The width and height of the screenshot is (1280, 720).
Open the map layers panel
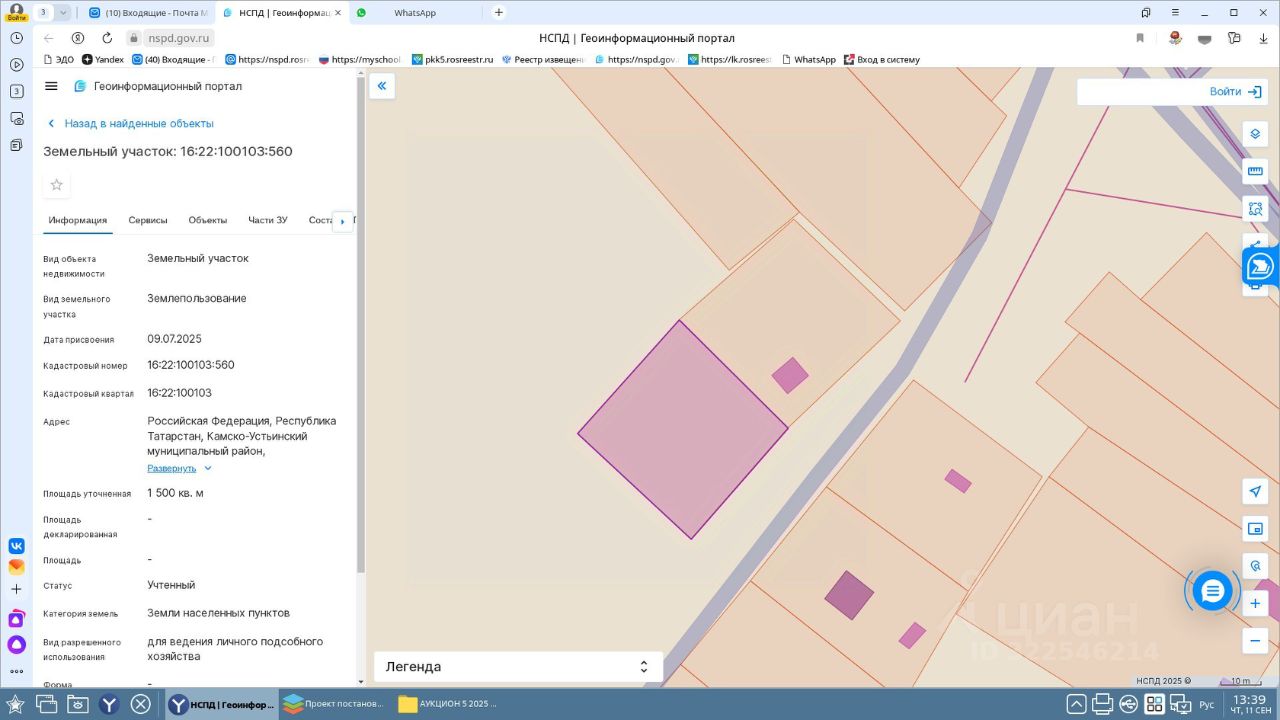tap(1255, 134)
